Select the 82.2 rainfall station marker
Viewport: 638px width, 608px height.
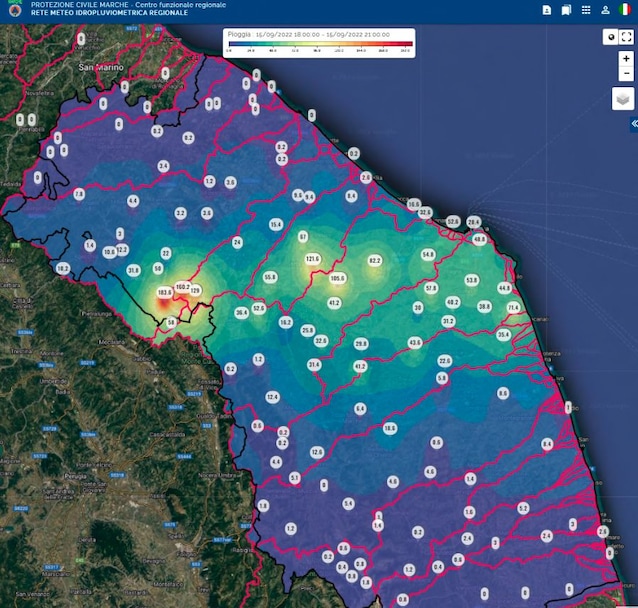tap(374, 261)
